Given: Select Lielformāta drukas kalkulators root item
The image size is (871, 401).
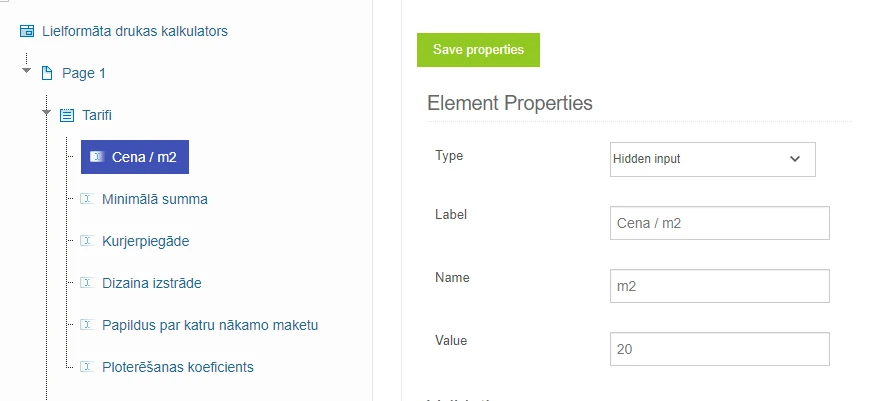Looking at the screenshot, I should click(x=134, y=31).
